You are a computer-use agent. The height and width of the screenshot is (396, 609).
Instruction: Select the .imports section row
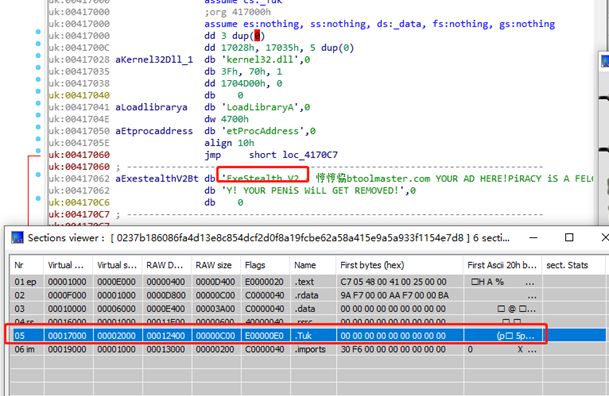307,349
